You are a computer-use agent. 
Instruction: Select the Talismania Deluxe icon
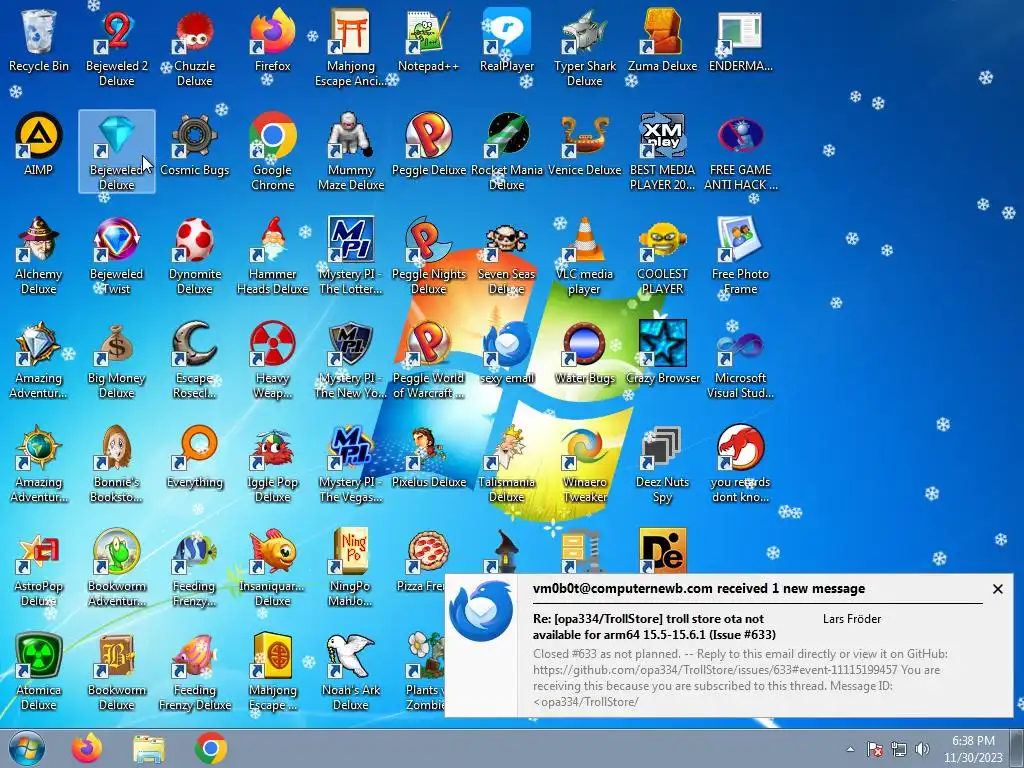507,464
